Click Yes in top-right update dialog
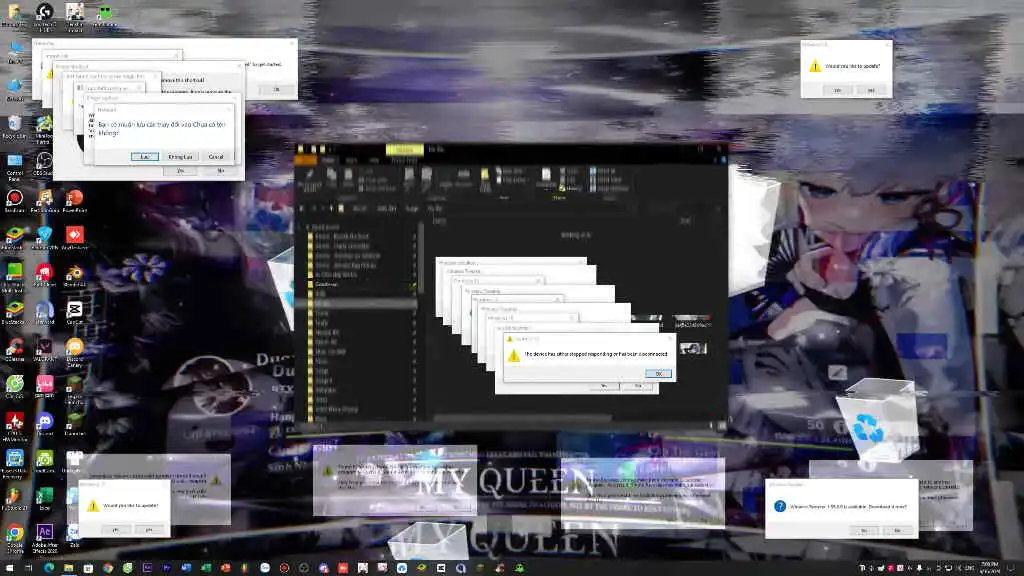Viewport: 1024px width, 576px height. [838, 90]
